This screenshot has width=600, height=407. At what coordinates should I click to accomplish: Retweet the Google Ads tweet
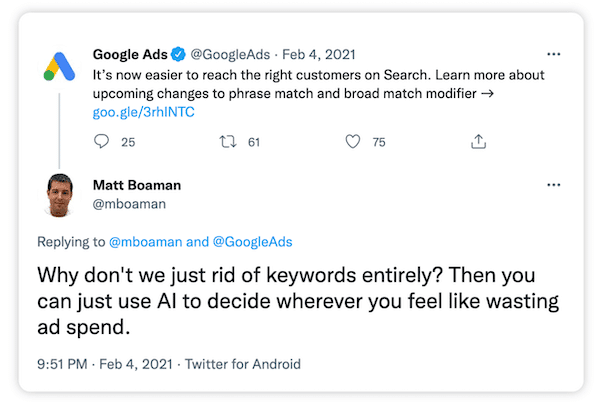click(228, 142)
